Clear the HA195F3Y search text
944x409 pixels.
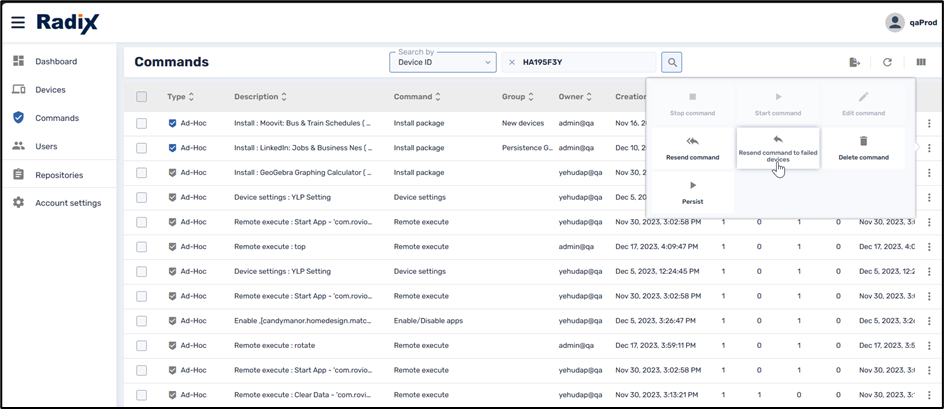[512, 62]
